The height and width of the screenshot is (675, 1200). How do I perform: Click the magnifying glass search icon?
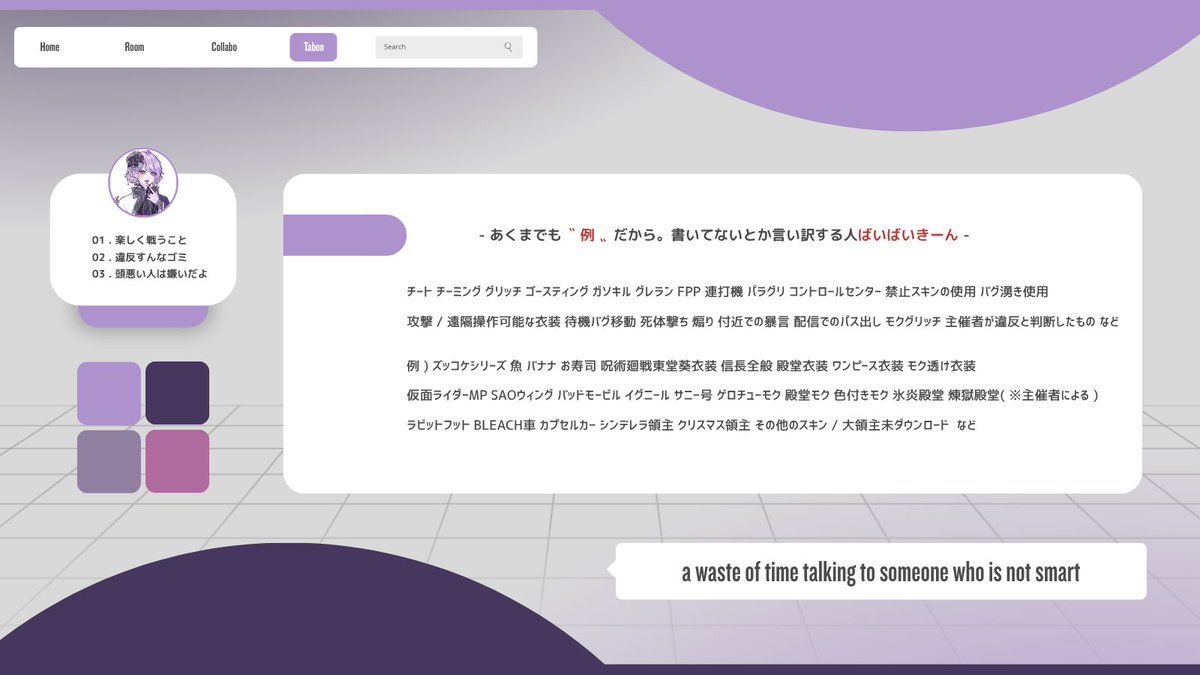508,47
